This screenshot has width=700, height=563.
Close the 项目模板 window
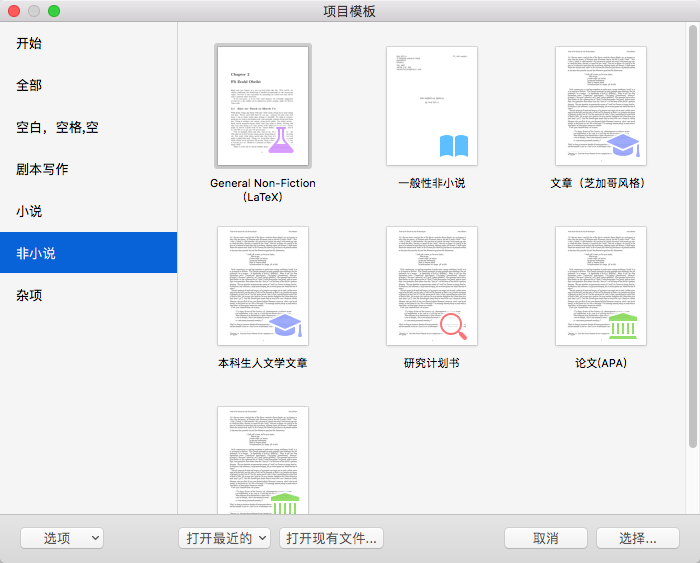14,11
